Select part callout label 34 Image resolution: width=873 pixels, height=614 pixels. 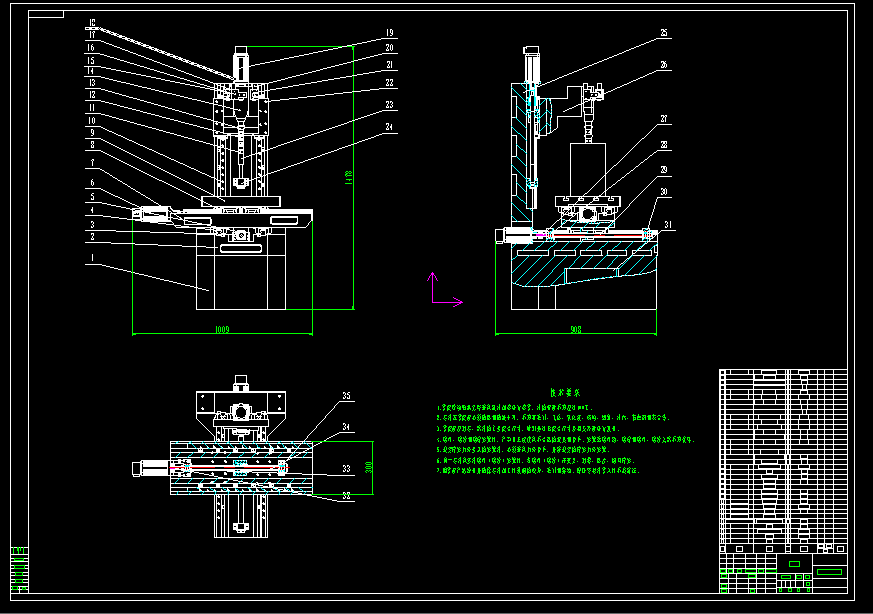pyautogui.click(x=346, y=427)
